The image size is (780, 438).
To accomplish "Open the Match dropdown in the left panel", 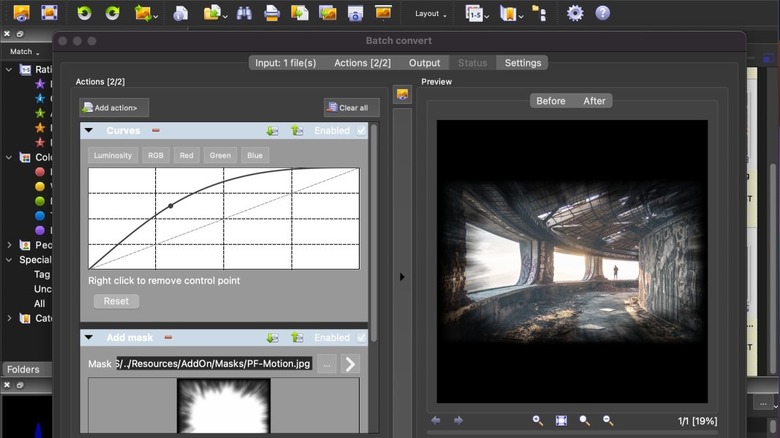I will coord(24,52).
